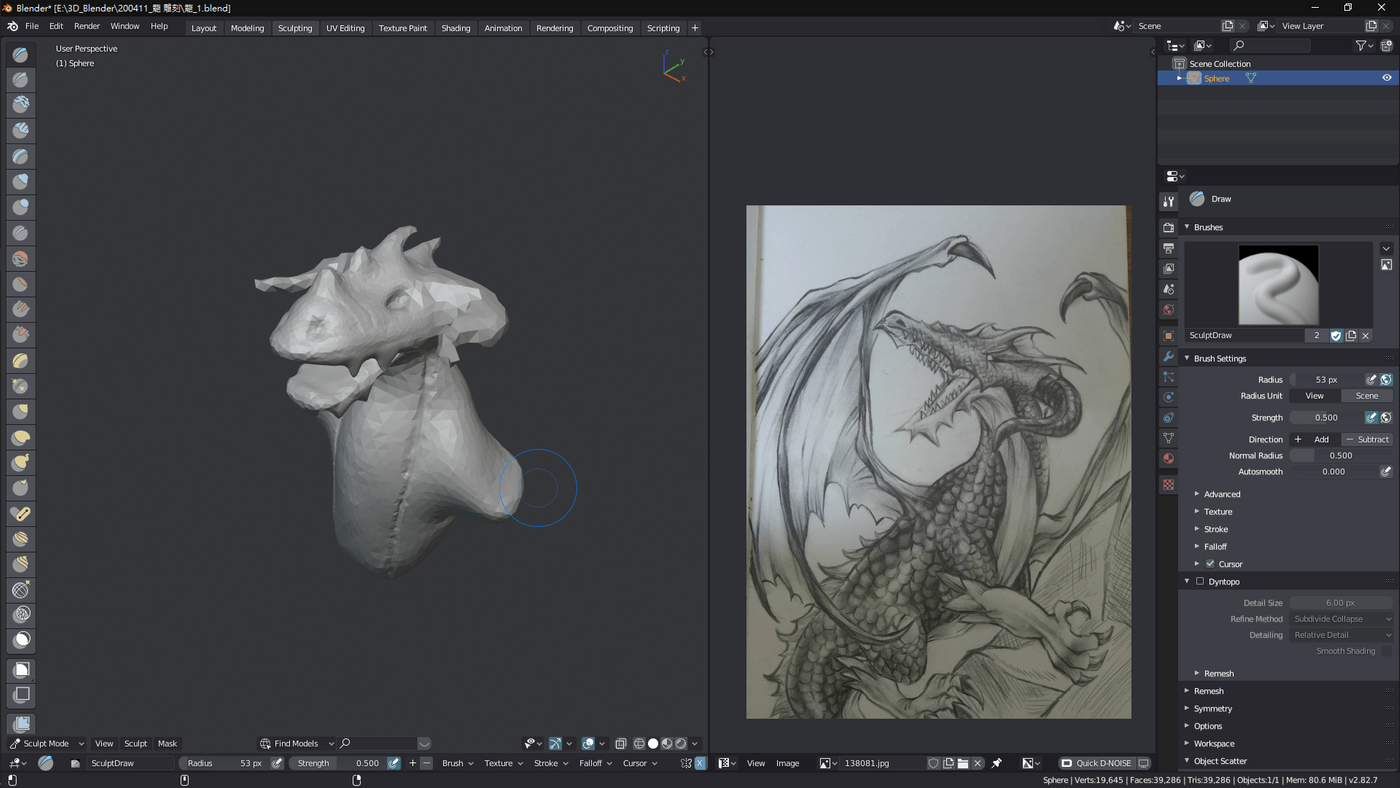Expand Sphere in the outliner tree
1400x788 pixels.
pos(1179,78)
